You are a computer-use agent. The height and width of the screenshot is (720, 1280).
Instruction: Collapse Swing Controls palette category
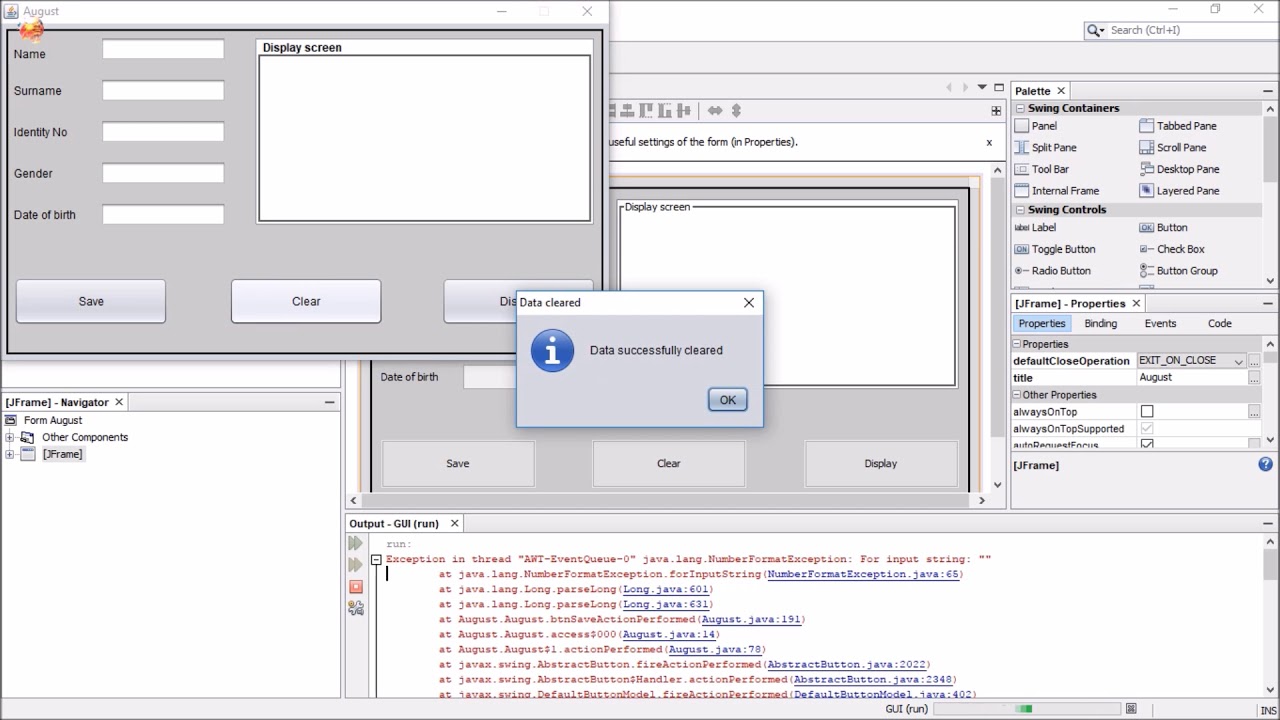(x=1021, y=210)
